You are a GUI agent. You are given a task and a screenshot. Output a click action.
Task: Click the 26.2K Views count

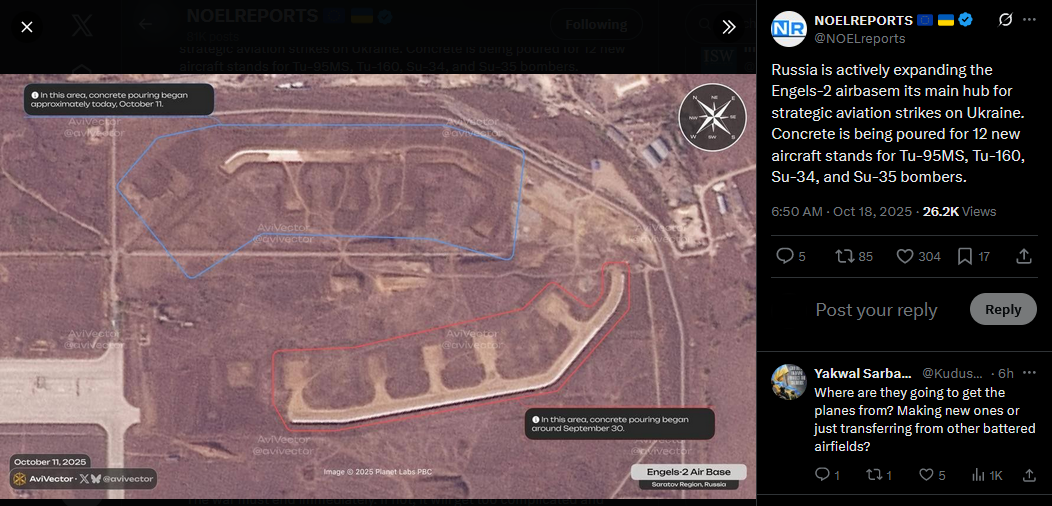click(x=959, y=211)
